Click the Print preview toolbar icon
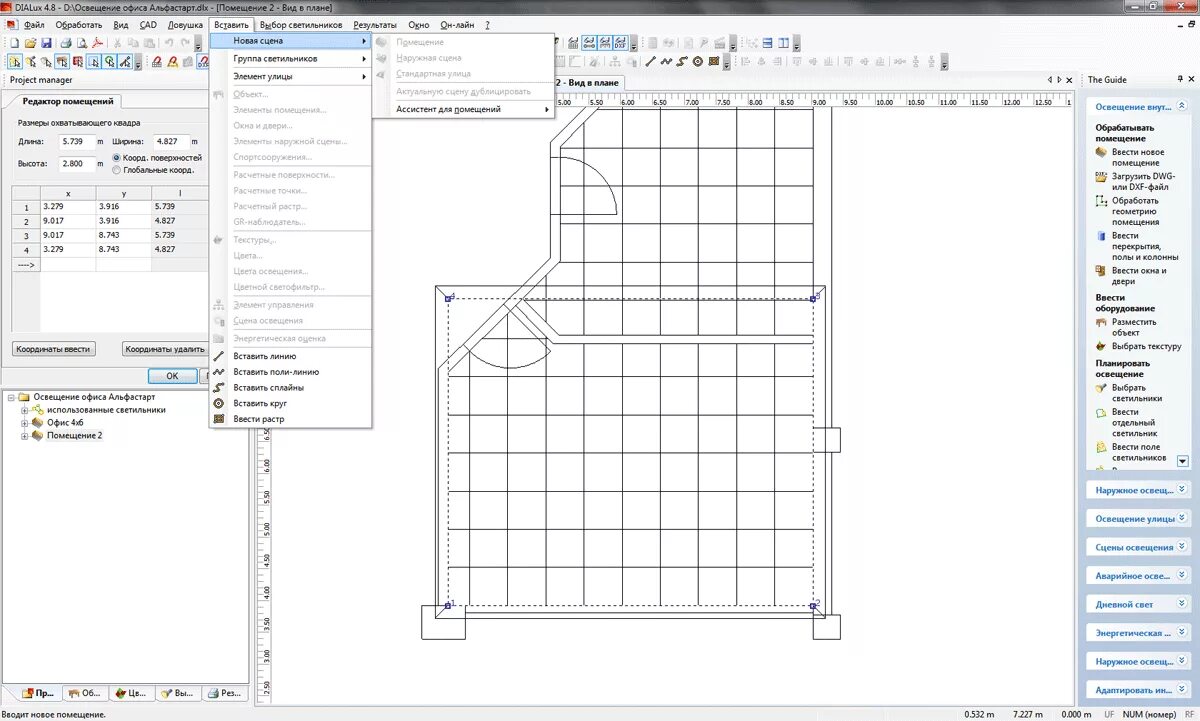1200x721 pixels. (82, 43)
